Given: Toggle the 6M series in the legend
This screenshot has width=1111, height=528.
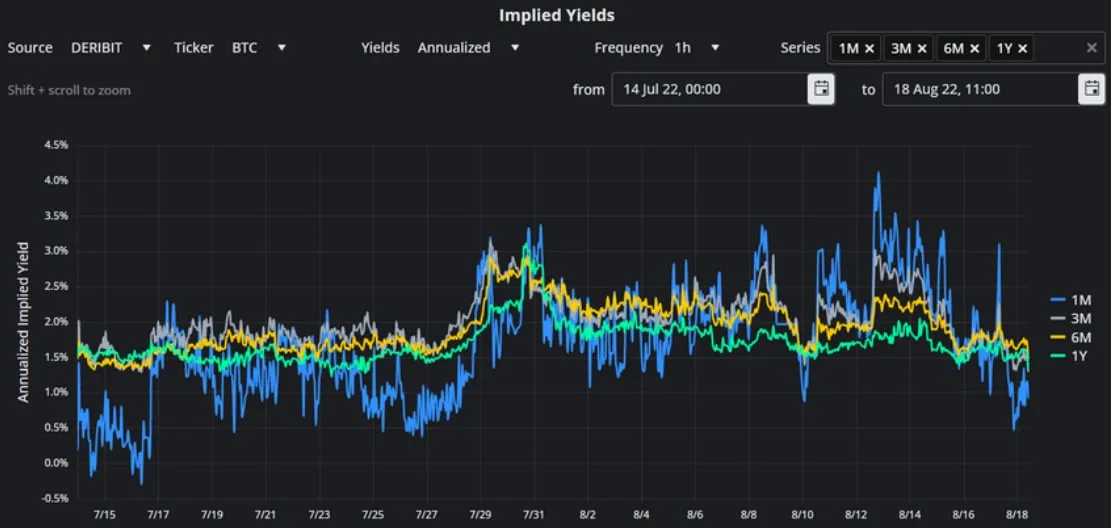Looking at the screenshot, I should tap(1071, 337).
